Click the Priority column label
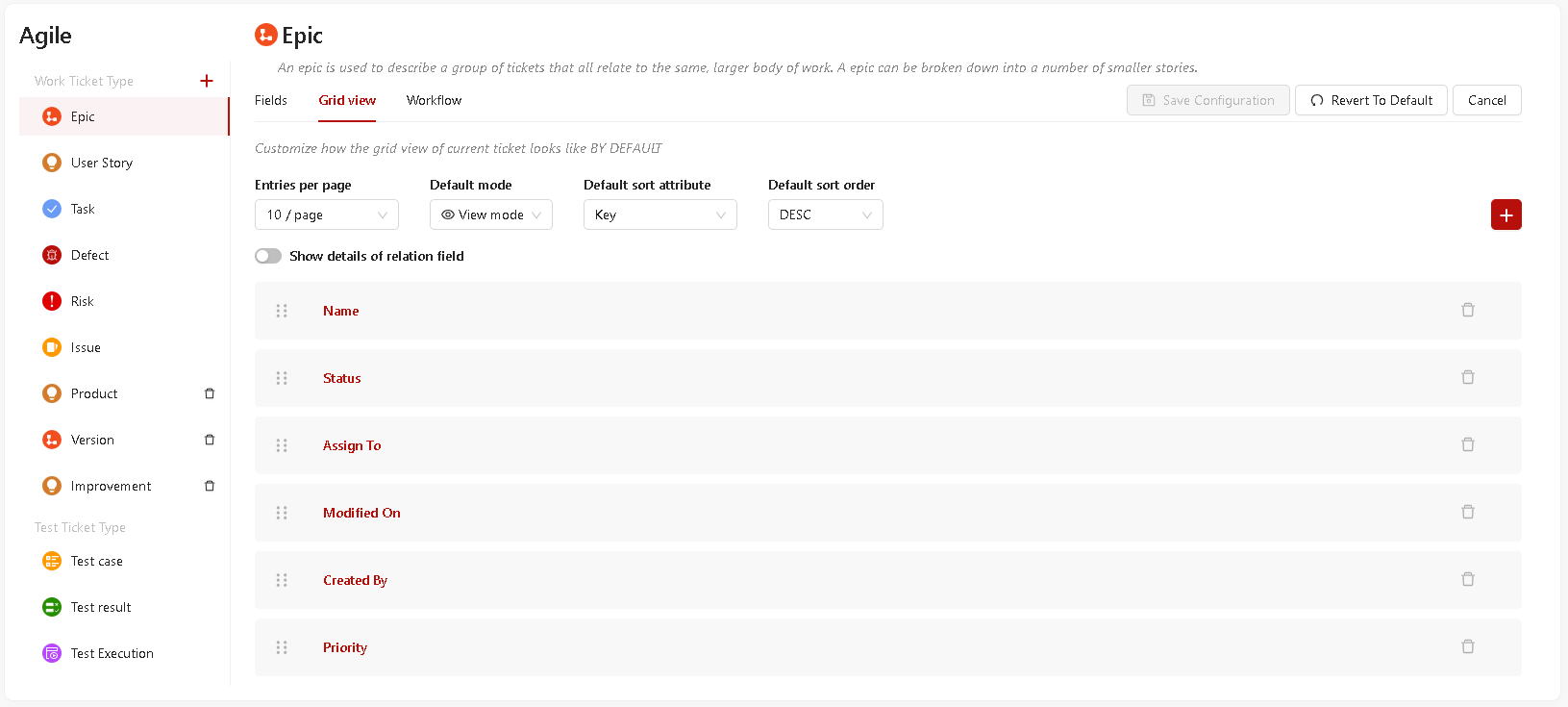1568x707 pixels. point(345,647)
